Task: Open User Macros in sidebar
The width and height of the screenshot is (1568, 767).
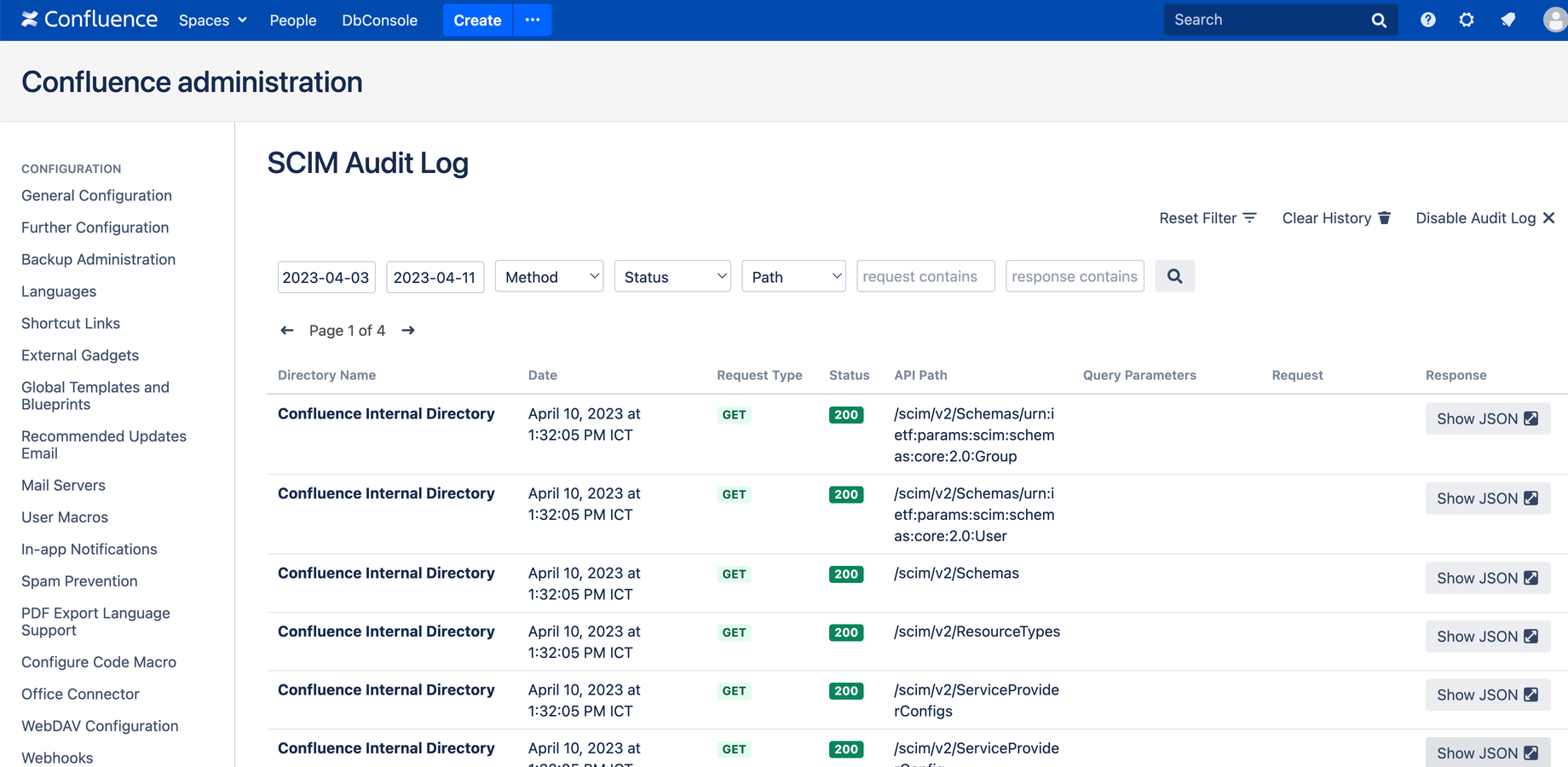Action: click(65, 517)
